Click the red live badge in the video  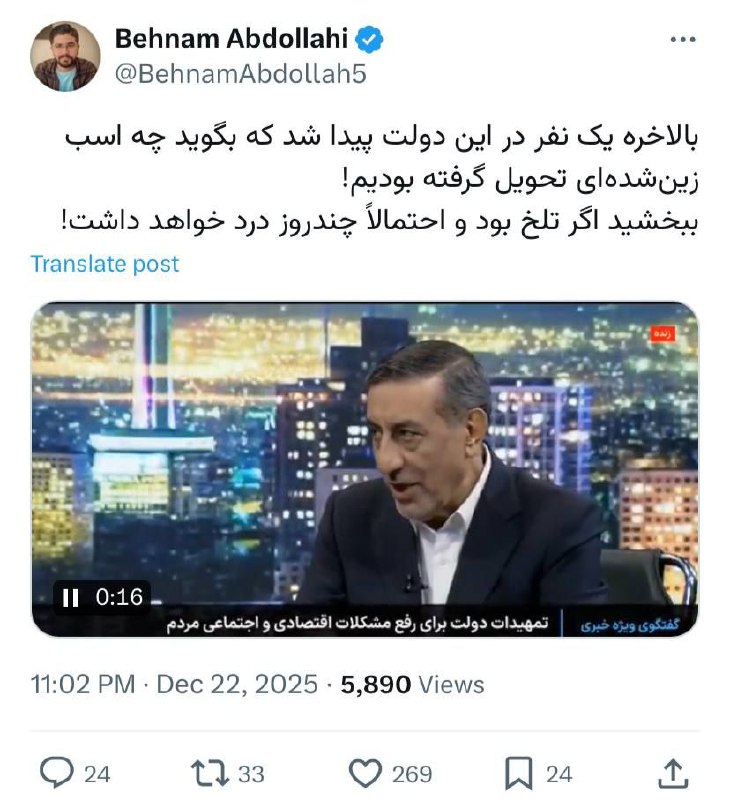click(x=663, y=333)
